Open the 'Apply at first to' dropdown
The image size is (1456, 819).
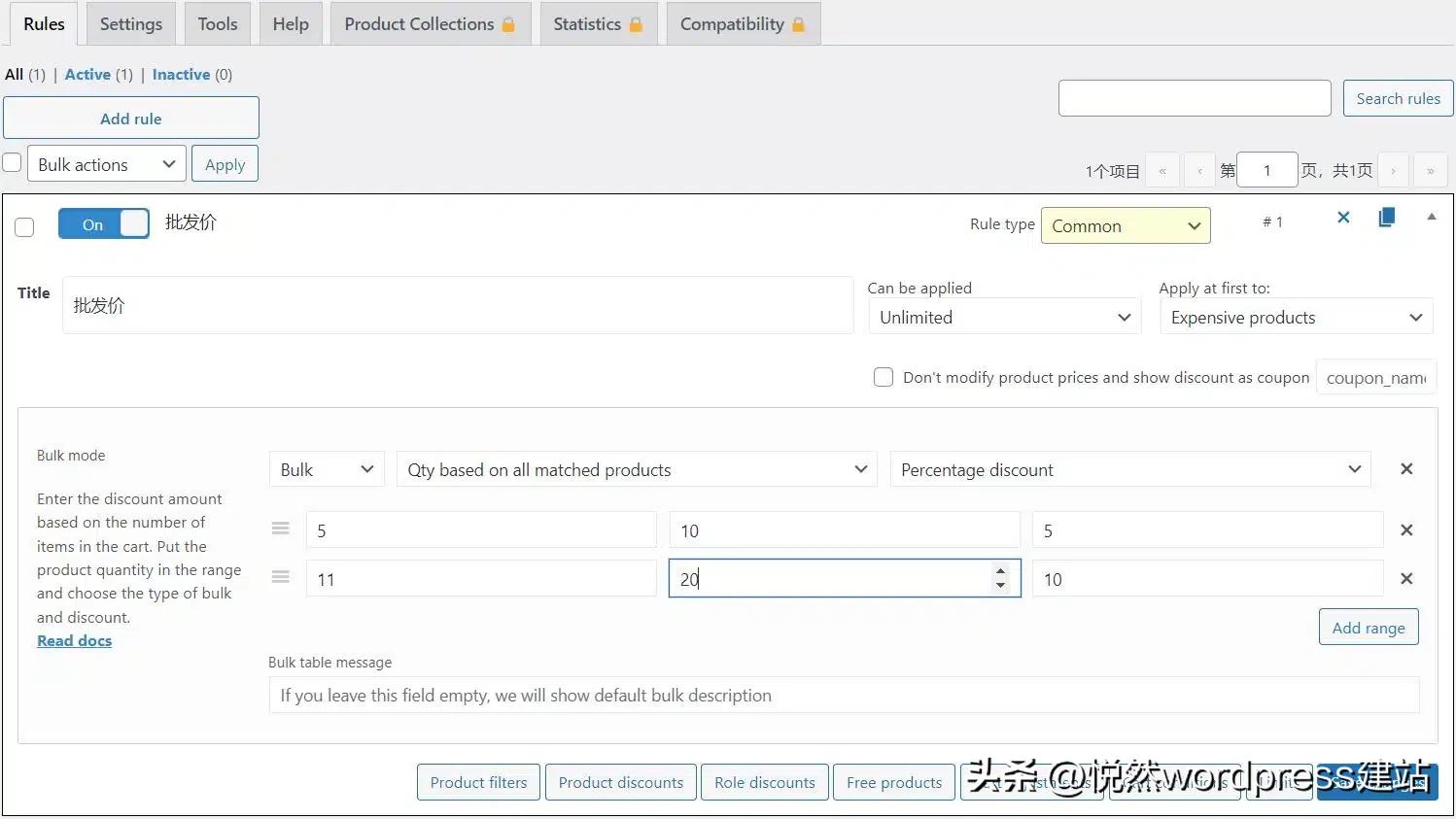pyautogui.click(x=1297, y=317)
